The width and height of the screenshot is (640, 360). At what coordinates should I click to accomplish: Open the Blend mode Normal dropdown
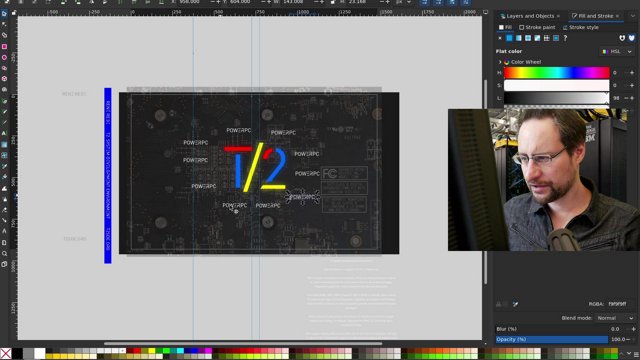click(x=615, y=318)
